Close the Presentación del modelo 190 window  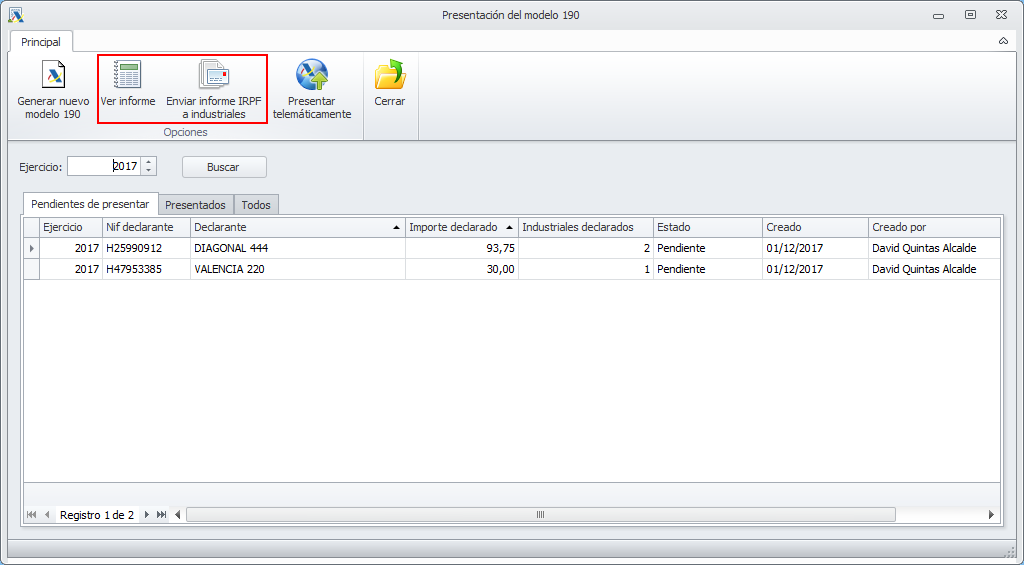pyautogui.click(x=1001, y=14)
